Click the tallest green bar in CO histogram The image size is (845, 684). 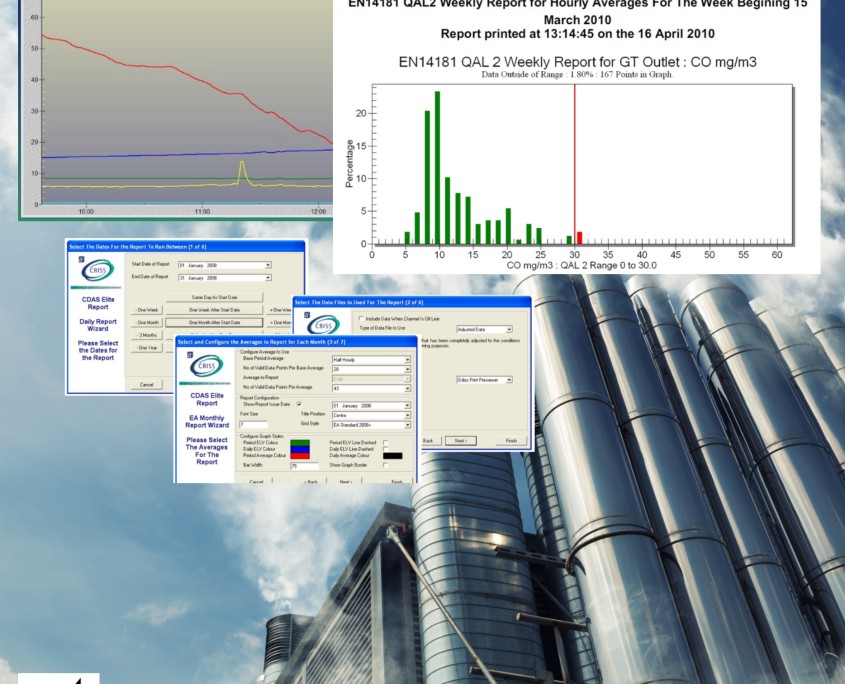[x=438, y=168]
